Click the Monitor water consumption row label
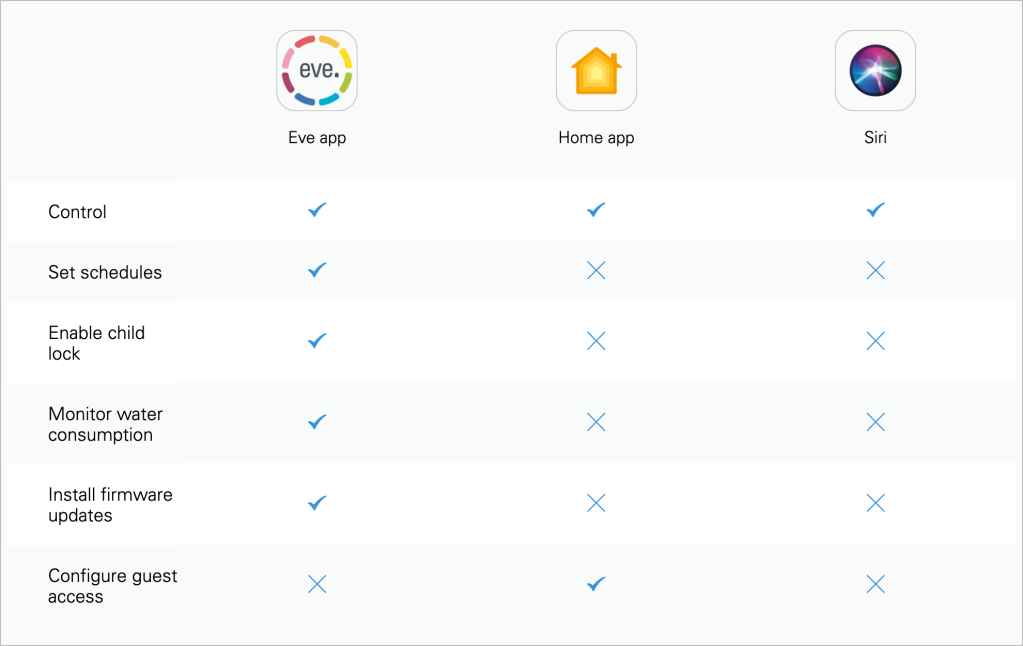This screenshot has width=1023, height=646. tap(105, 424)
